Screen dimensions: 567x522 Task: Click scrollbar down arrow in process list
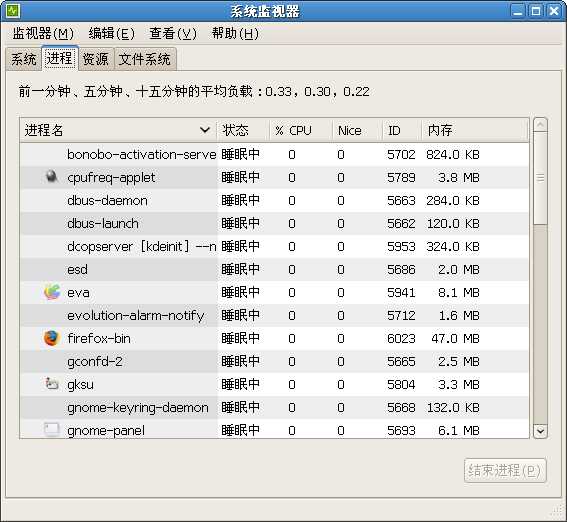[x=540, y=431]
